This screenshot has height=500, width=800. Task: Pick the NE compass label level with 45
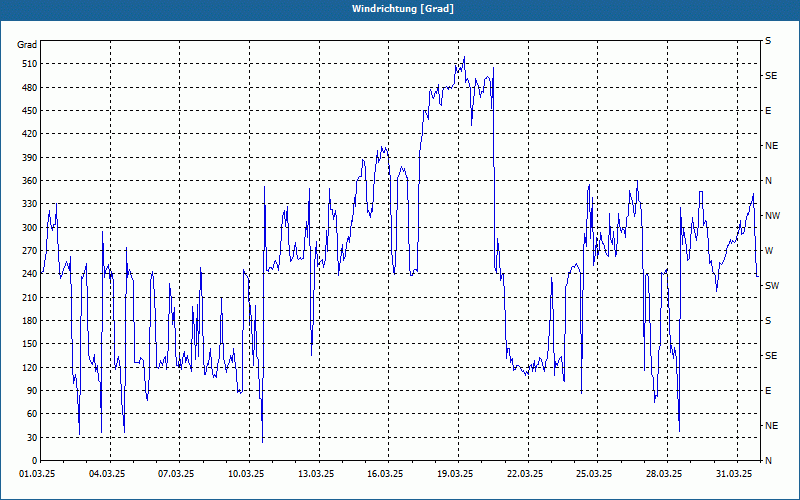pyautogui.click(x=771, y=426)
